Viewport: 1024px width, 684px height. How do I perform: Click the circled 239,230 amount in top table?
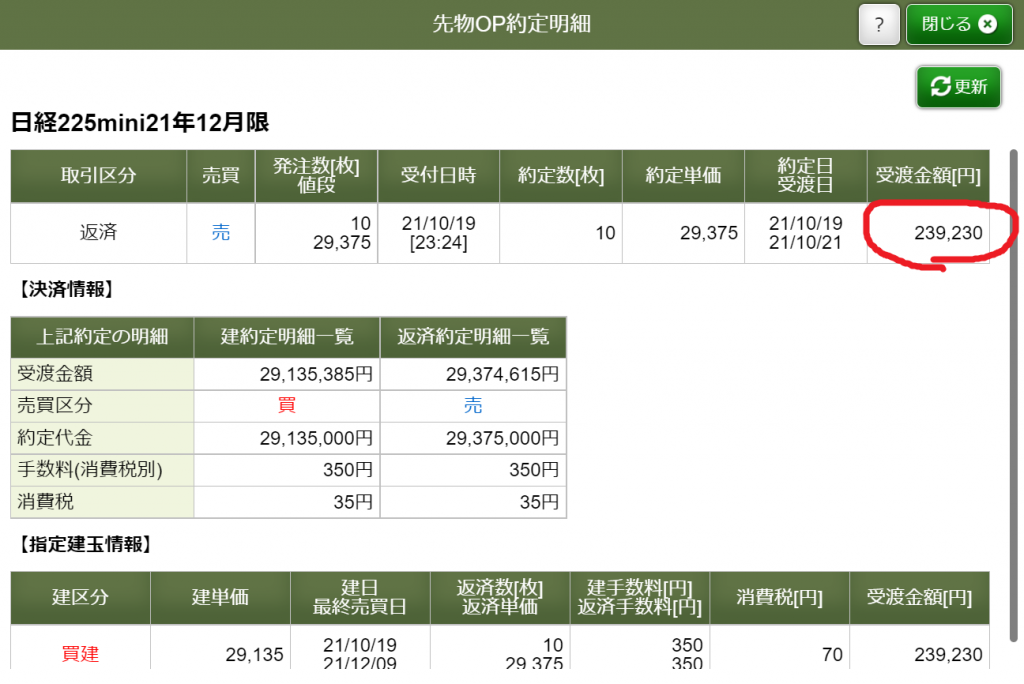948,233
